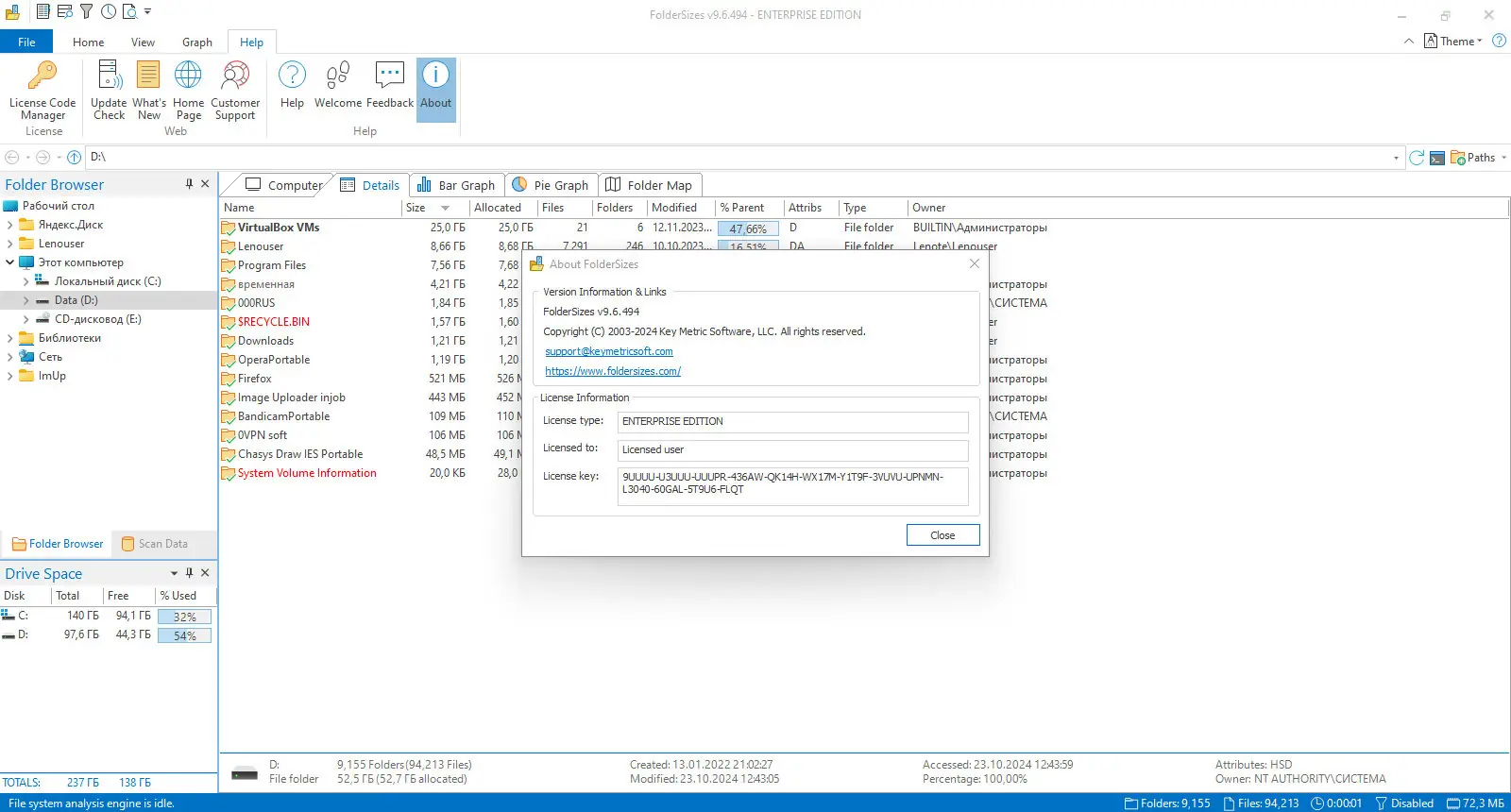Image resolution: width=1511 pixels, height=812 pixels.
Task: Show the Welcome screen
Action: 338,85
